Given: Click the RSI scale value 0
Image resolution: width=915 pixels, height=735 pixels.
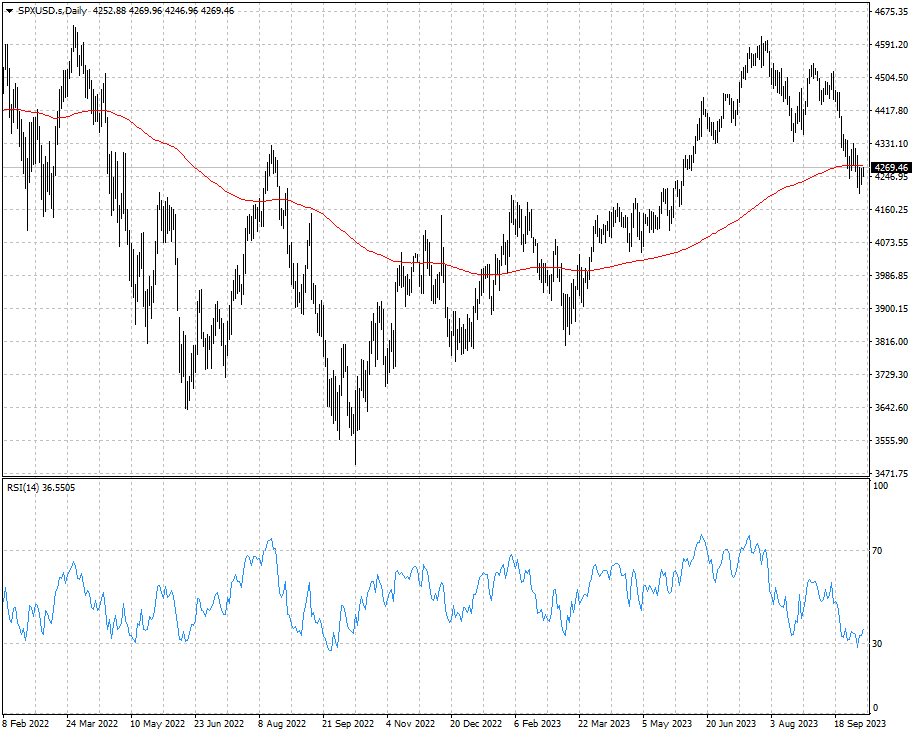Looking at the screenshot, I should [875, 708].
